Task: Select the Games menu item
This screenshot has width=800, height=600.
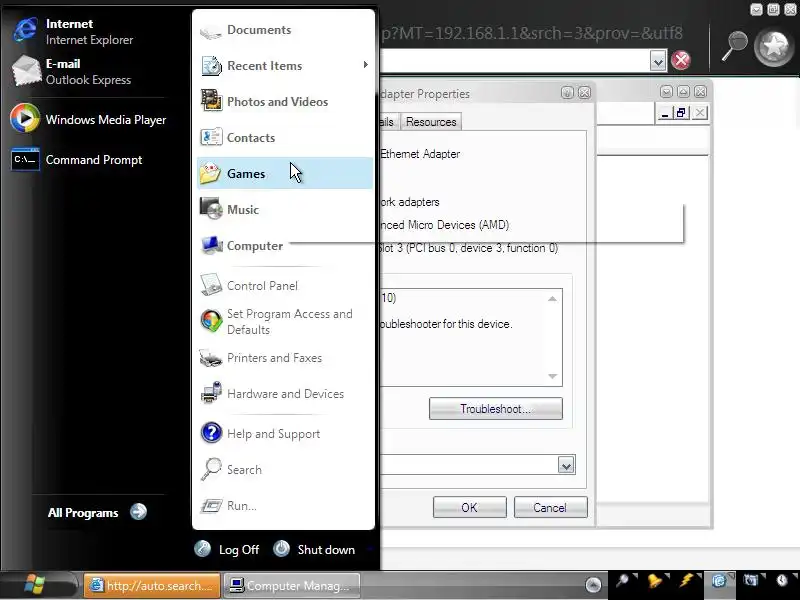Action: tap(285, 173)
